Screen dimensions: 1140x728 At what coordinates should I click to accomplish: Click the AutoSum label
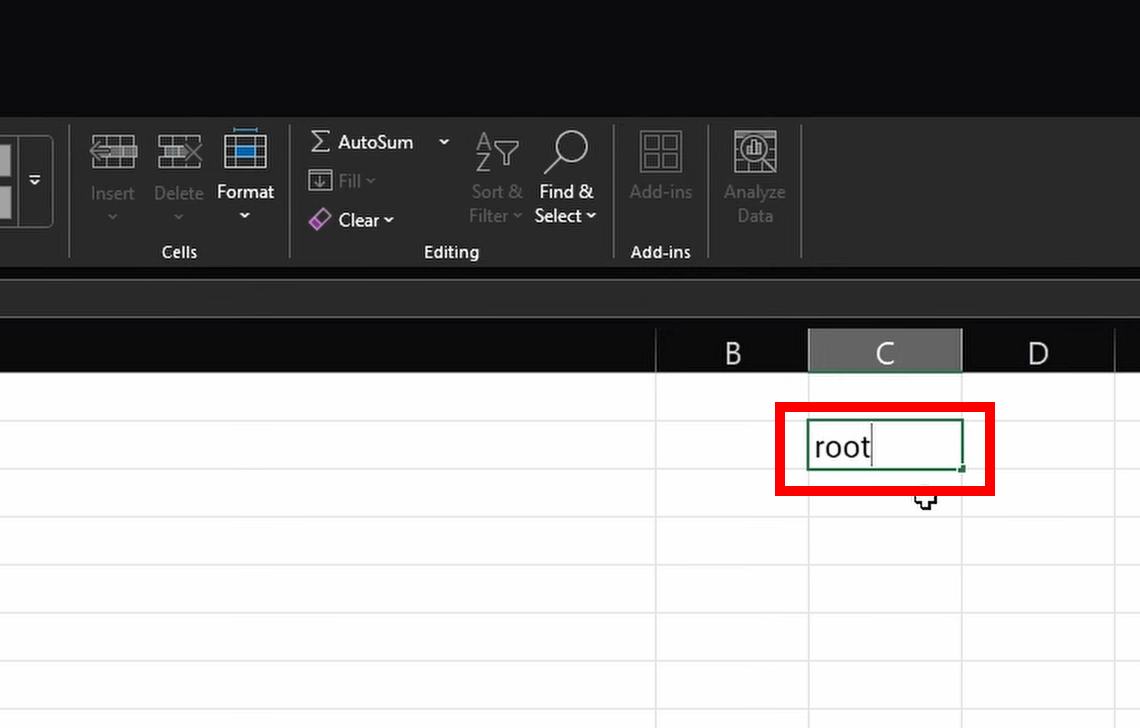(375, 142)
